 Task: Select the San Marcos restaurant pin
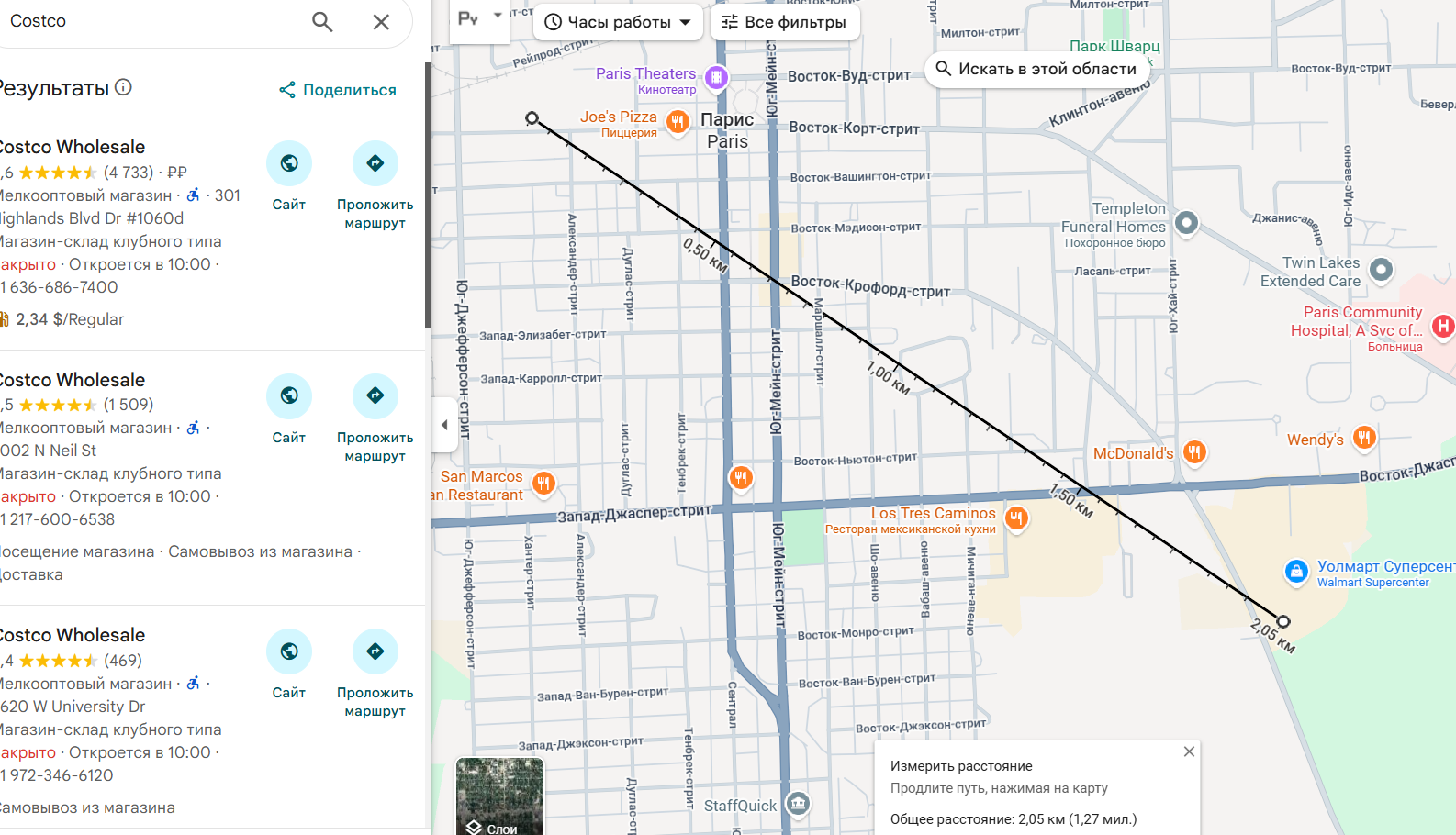(543, 483)
